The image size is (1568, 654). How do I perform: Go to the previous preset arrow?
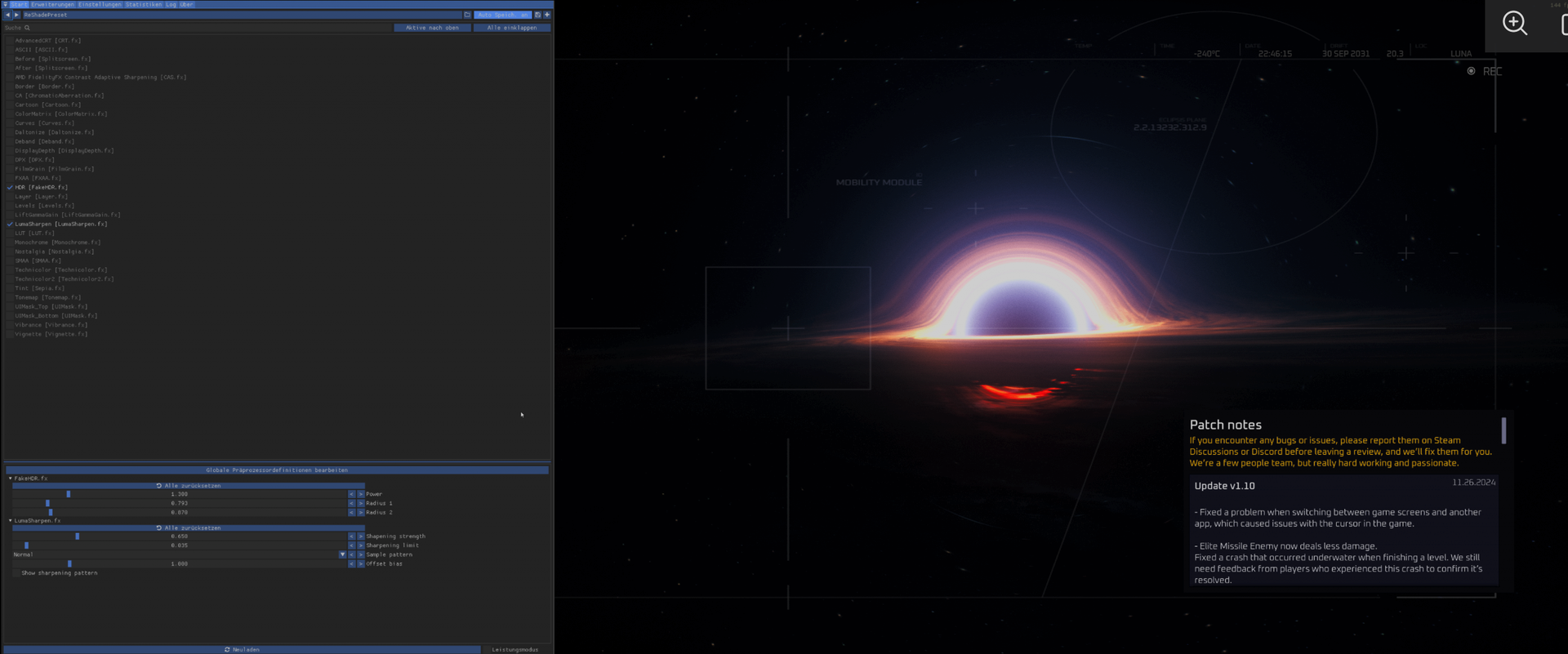(7, 15)
